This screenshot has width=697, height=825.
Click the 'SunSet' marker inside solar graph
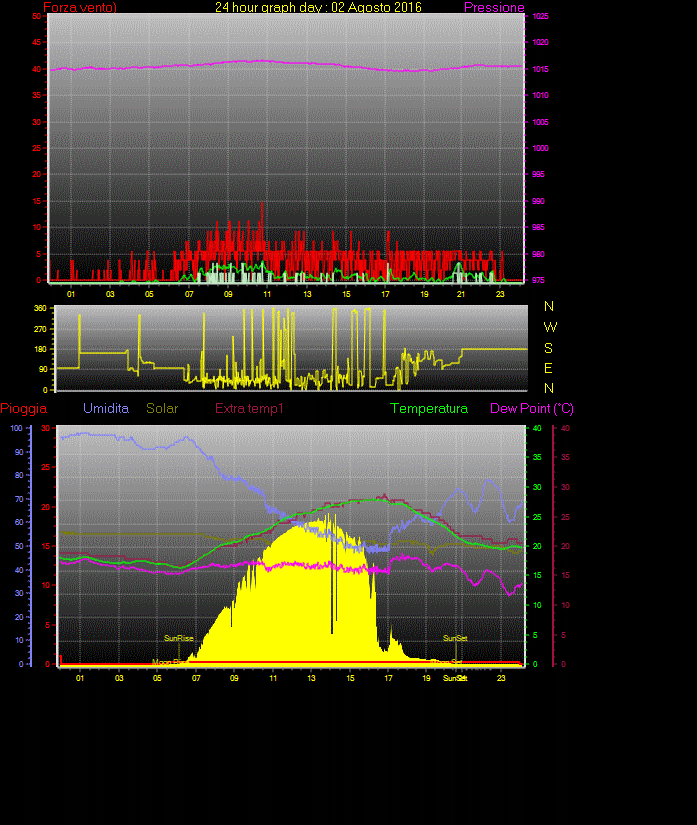455,638
